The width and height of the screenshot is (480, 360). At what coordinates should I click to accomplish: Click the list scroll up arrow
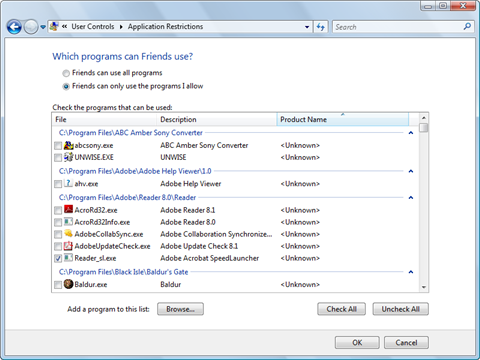(424, 118)
